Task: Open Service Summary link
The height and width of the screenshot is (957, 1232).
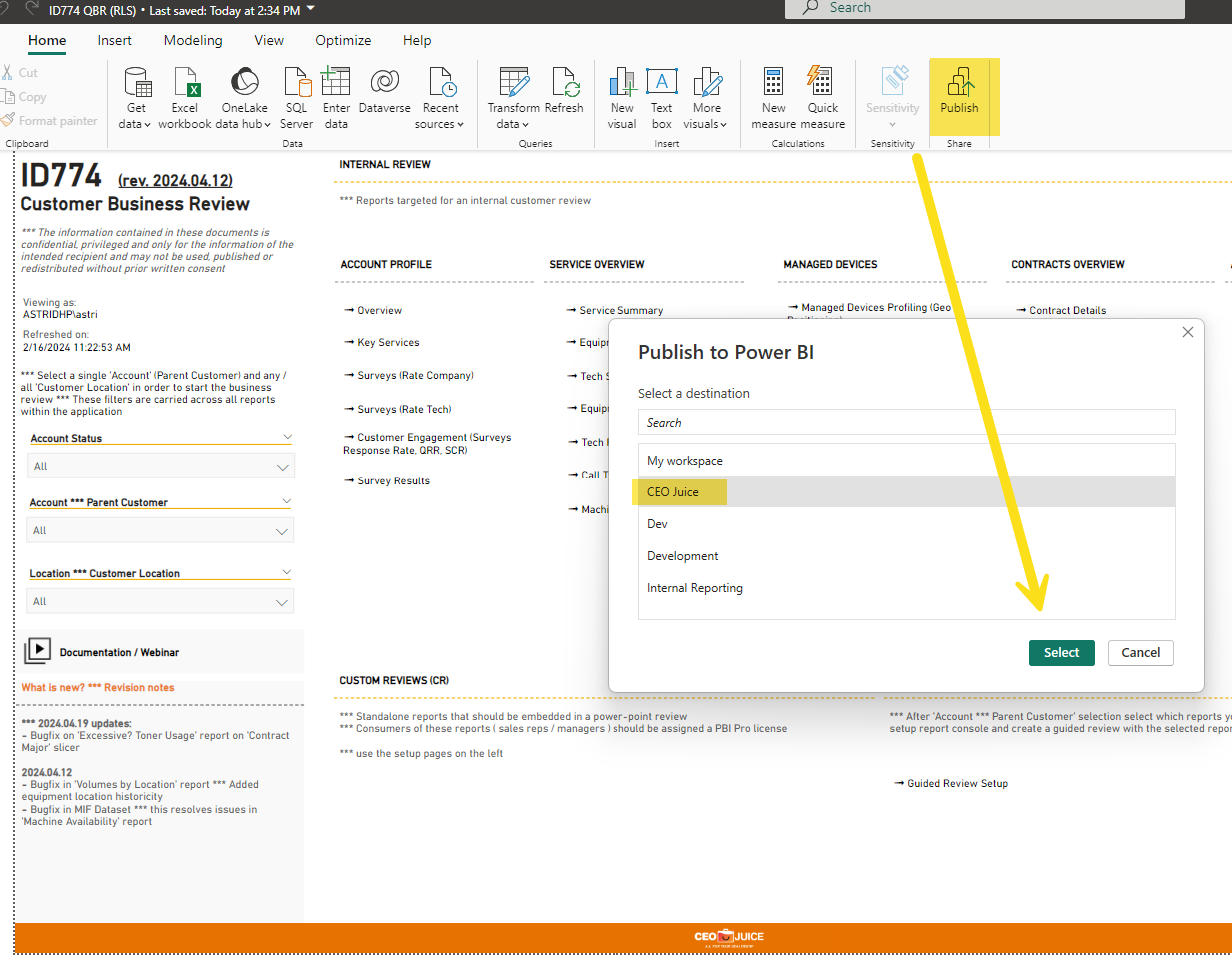Action: point(615,310)
